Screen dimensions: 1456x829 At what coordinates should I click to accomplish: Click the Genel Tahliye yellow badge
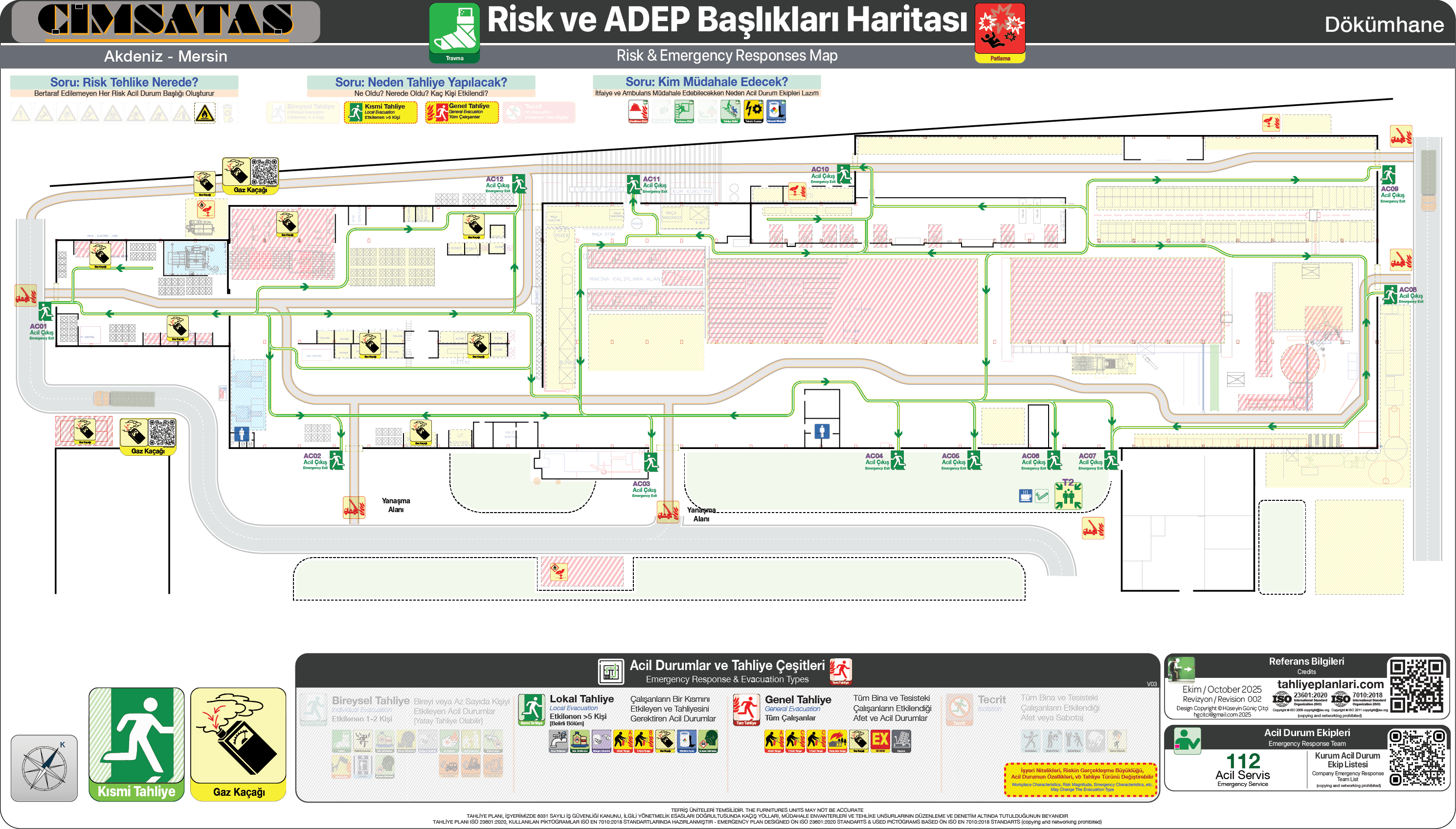462,112
